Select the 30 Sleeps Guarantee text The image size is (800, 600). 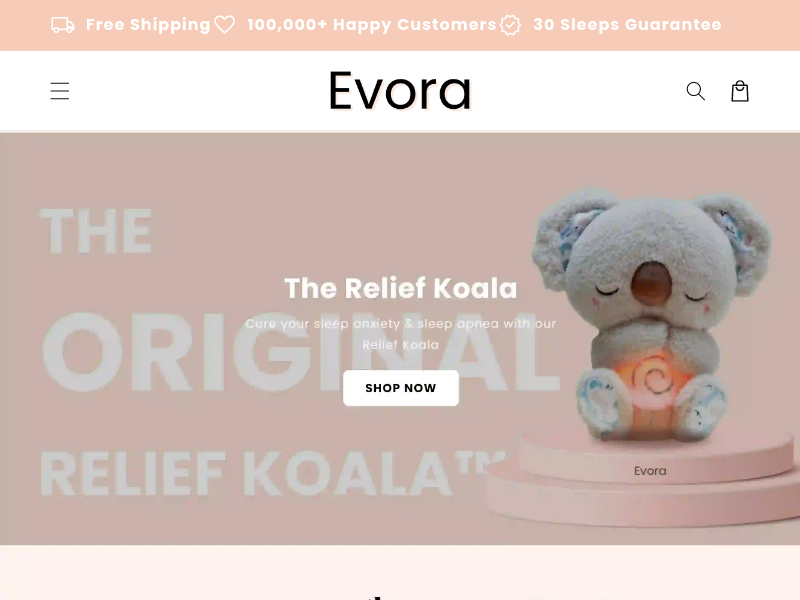coord(627,24)
